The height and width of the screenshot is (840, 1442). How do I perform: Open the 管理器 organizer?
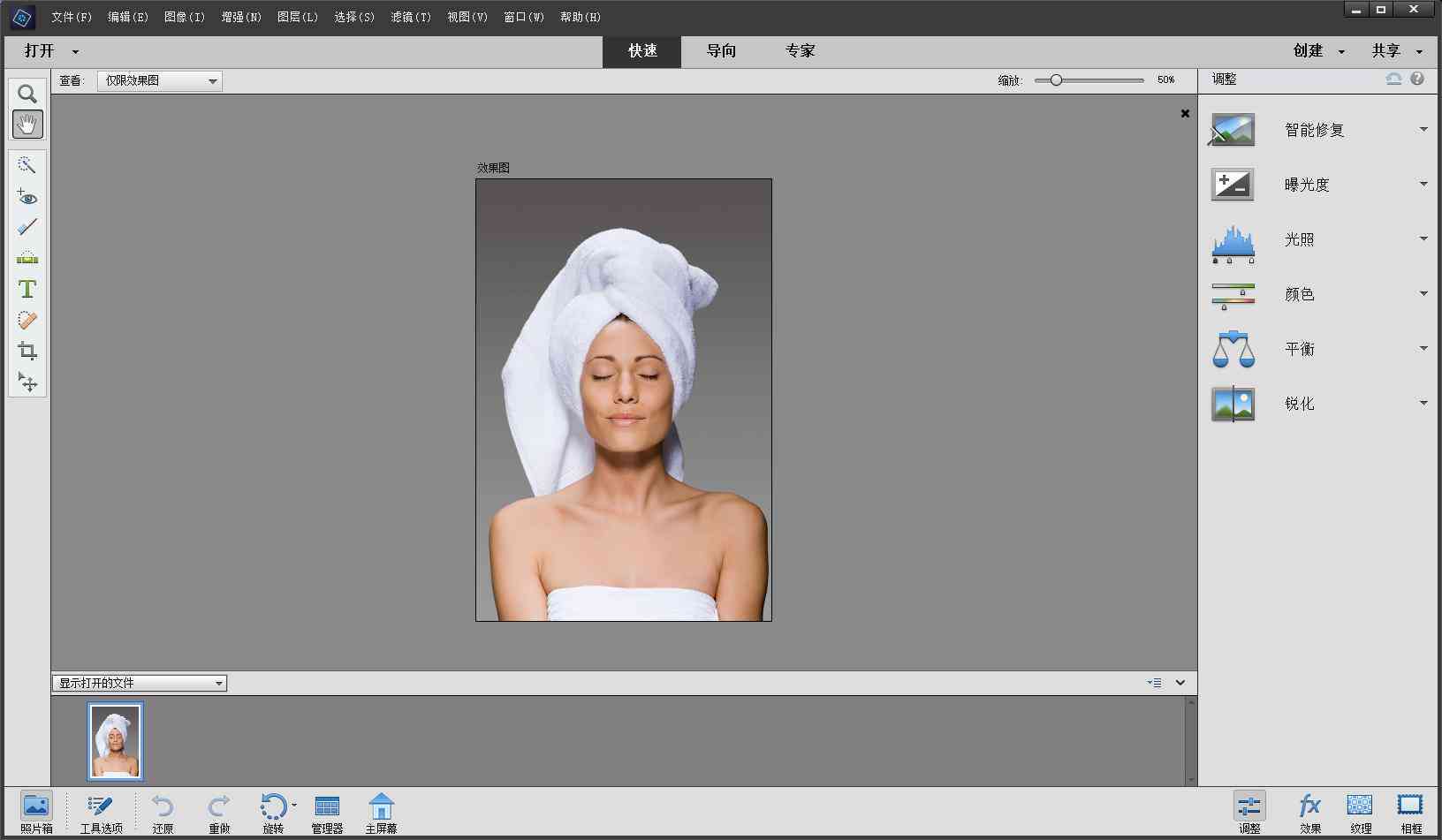point(327,814)
